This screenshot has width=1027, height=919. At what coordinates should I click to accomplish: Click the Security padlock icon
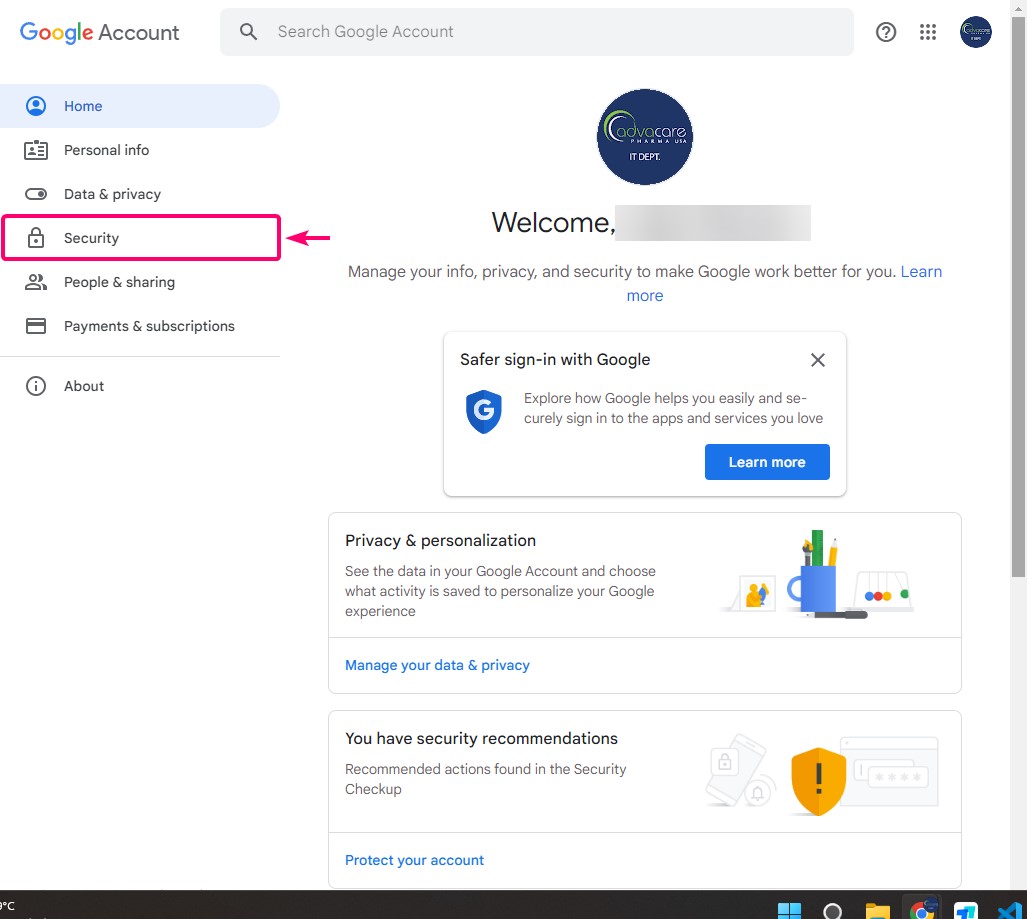(x=36, y=238)
